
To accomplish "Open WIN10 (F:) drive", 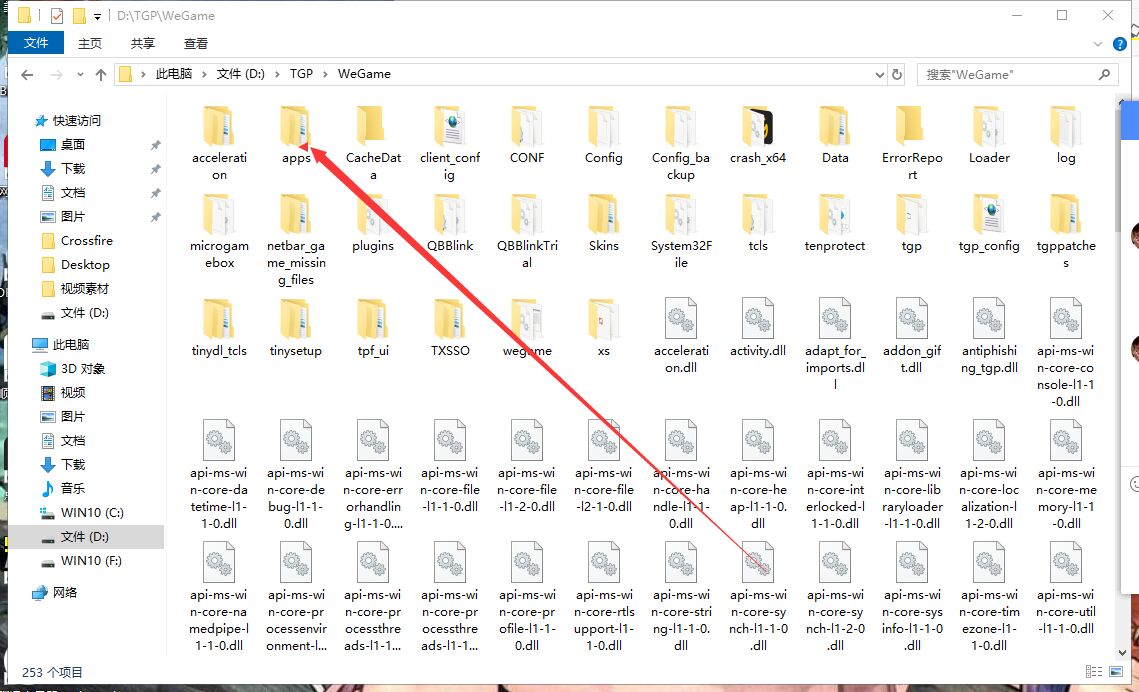I will (91, 561).
